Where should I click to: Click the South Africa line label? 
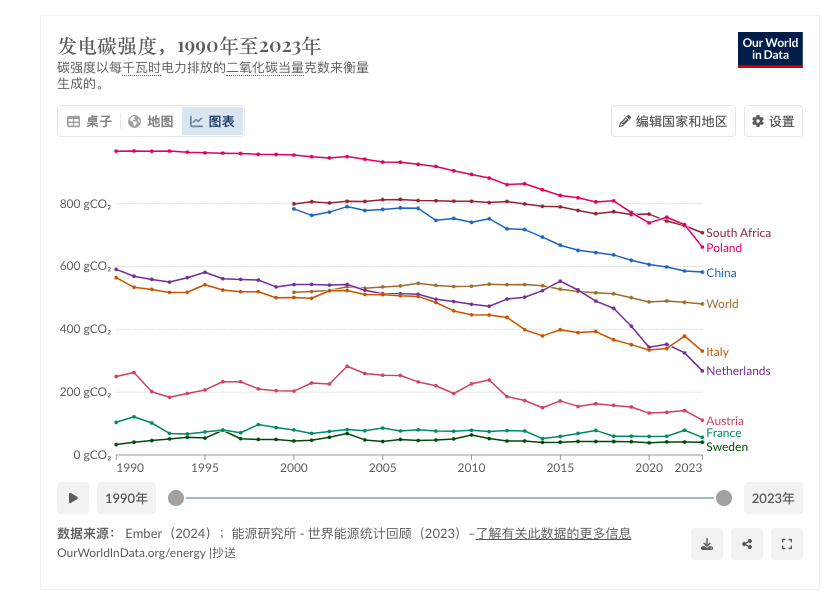point(738,233)
